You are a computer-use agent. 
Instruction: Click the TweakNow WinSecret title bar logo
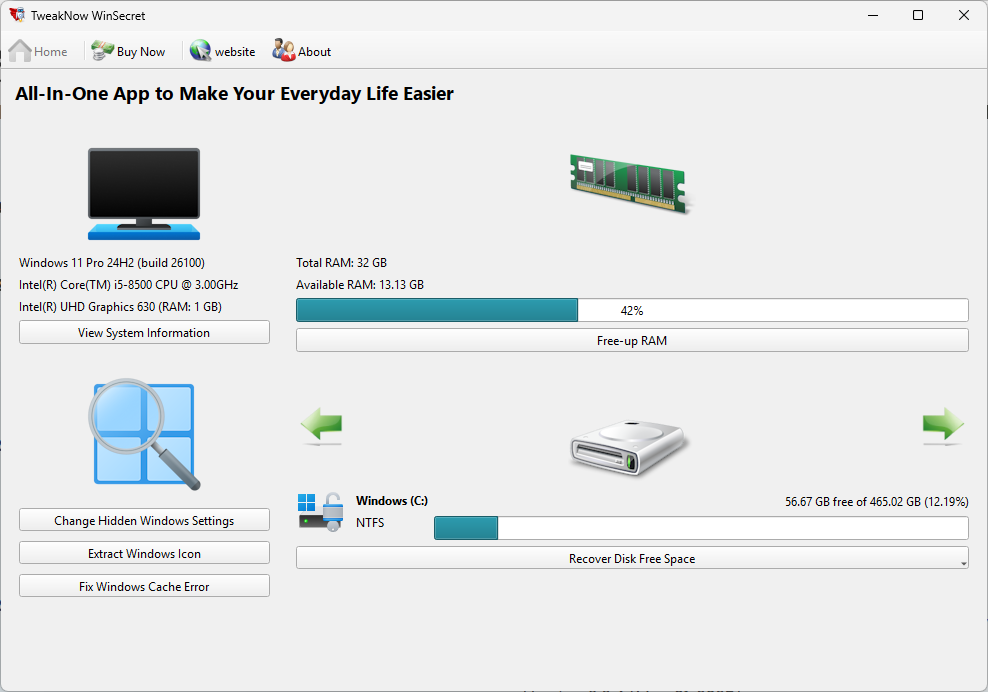tap(17, 15)
